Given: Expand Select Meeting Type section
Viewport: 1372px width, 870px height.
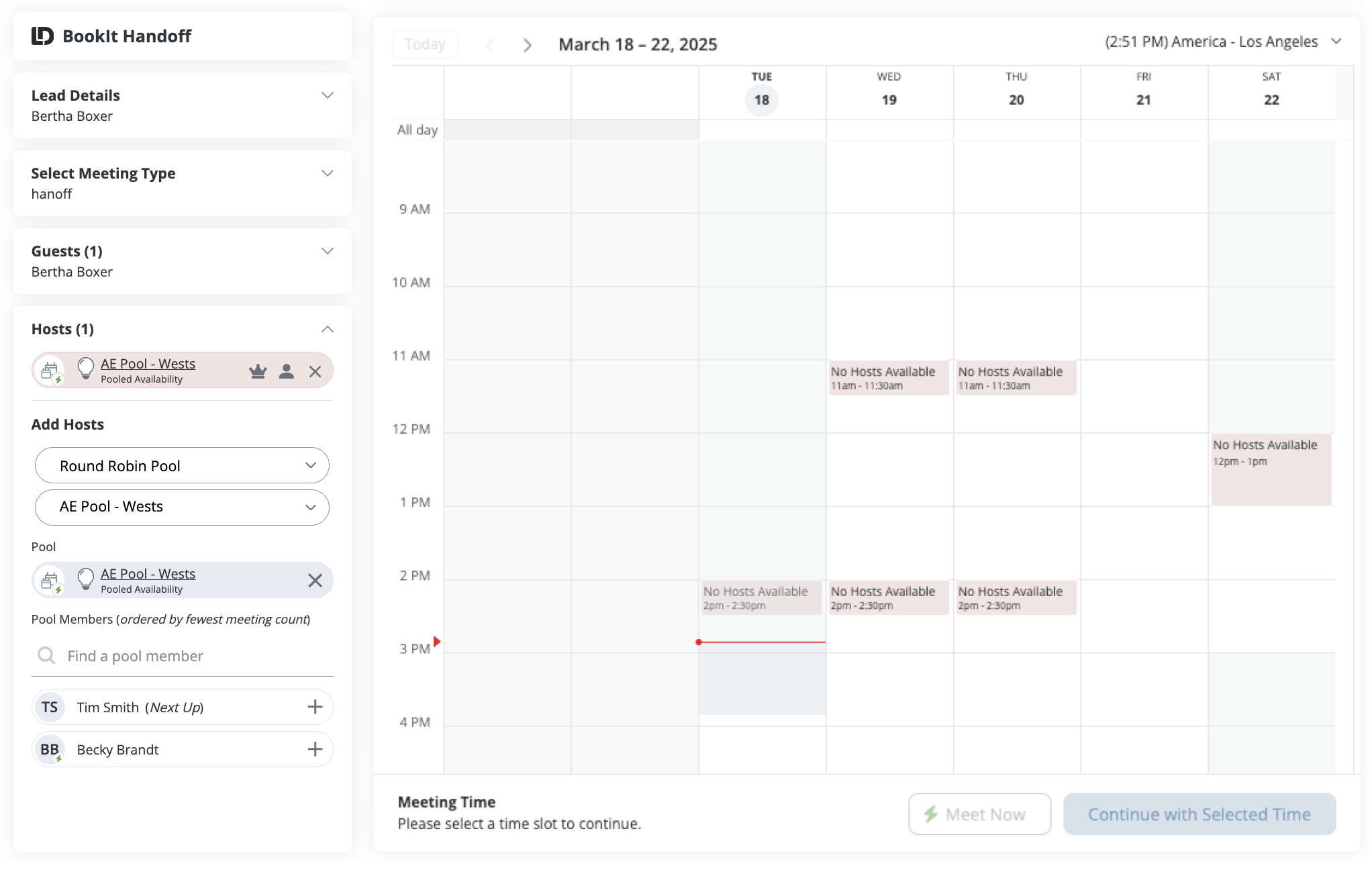Looking at the screenshot, I should pos(327,173).
